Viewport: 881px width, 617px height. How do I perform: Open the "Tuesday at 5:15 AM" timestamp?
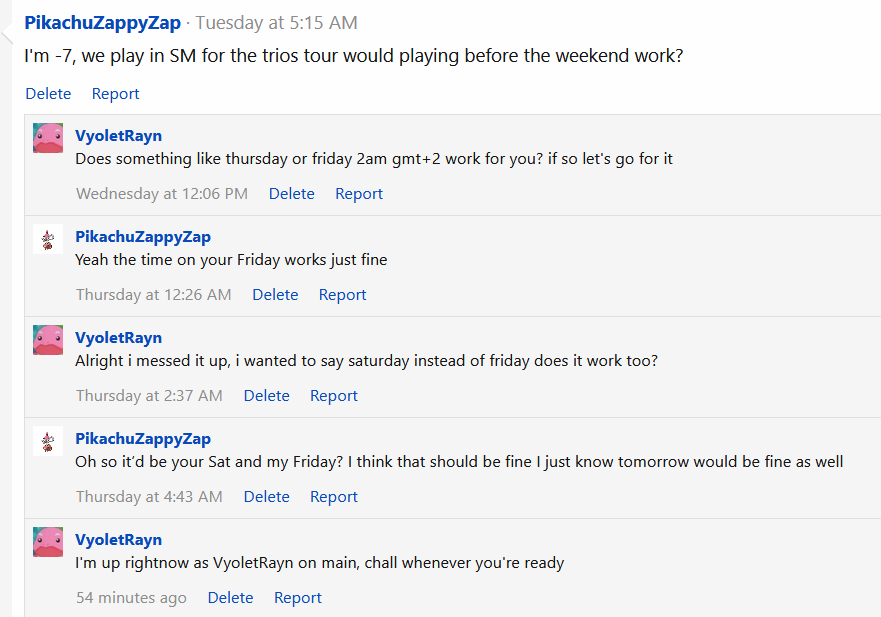[275, 22]
